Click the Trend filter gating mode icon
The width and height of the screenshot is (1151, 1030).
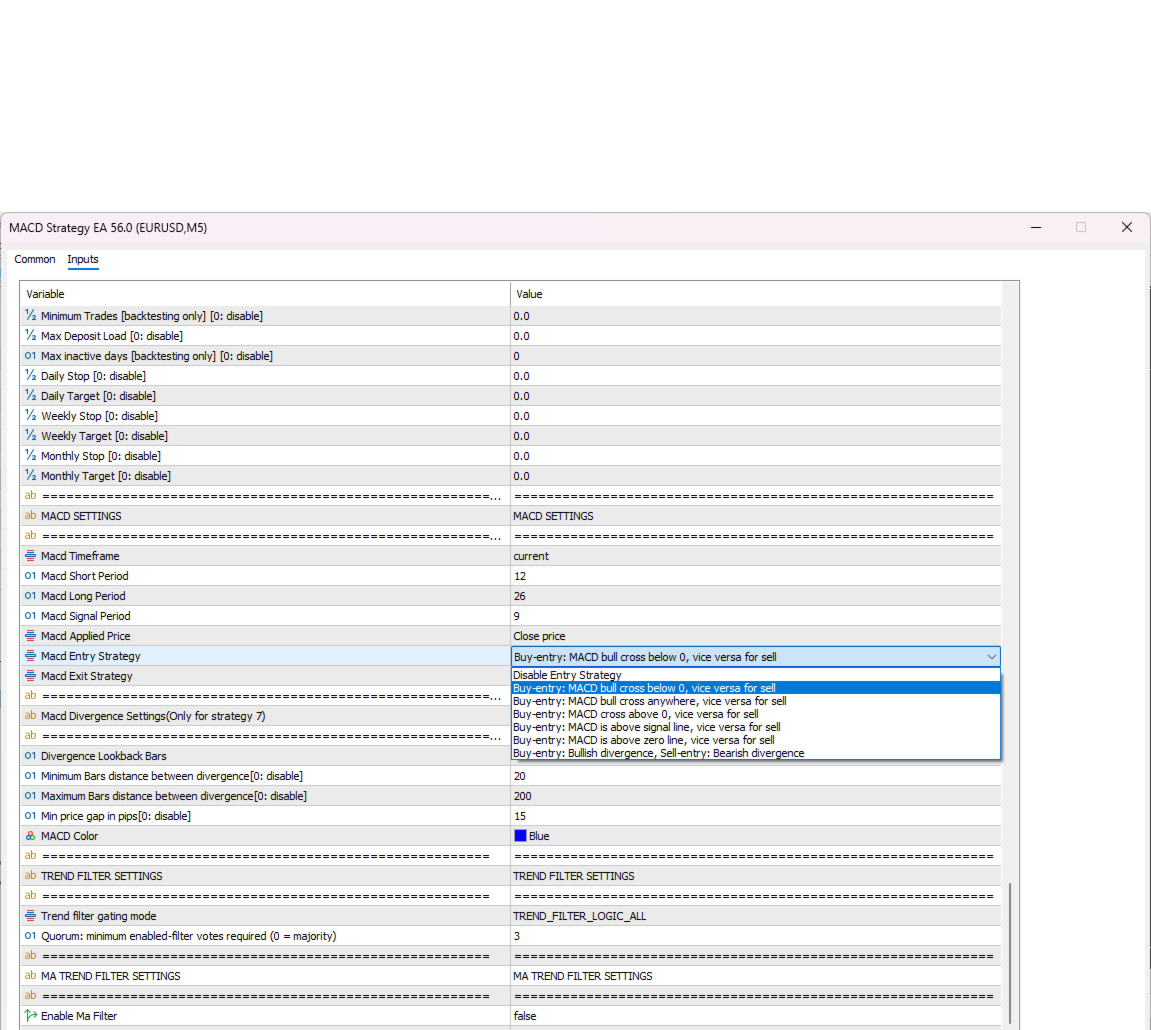(x=30, y=915)
